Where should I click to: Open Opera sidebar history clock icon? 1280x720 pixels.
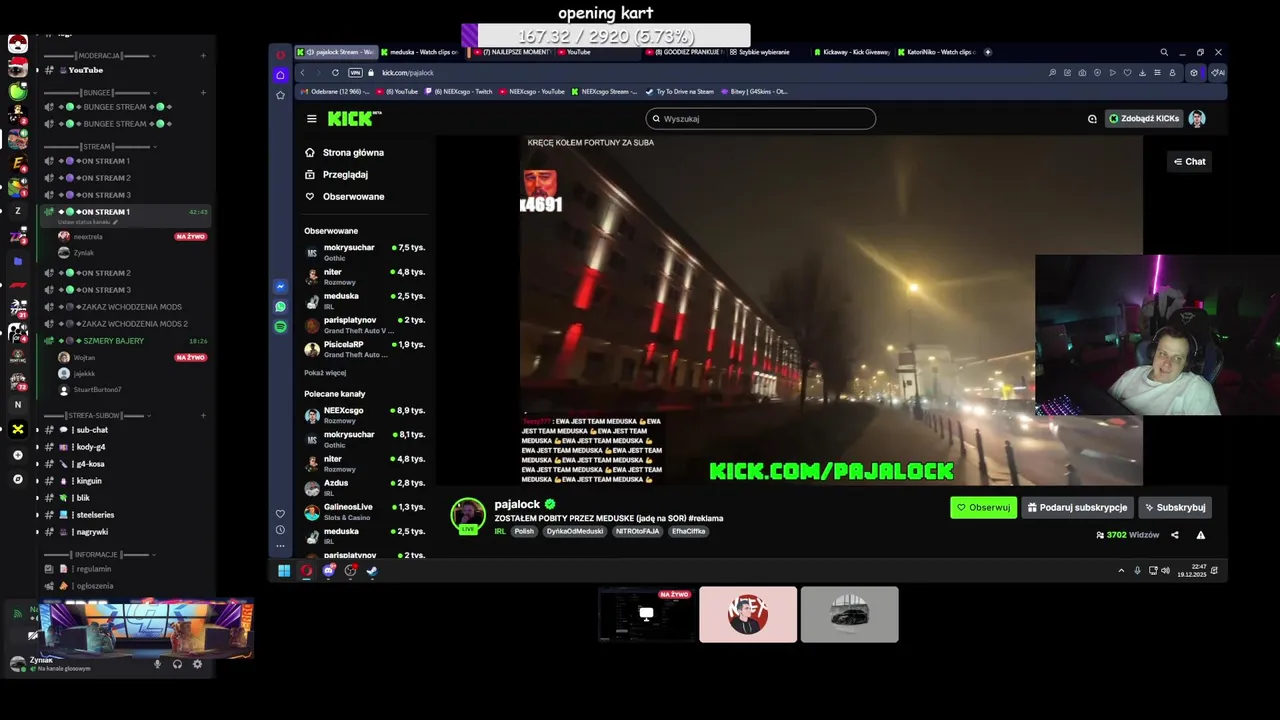280,530
